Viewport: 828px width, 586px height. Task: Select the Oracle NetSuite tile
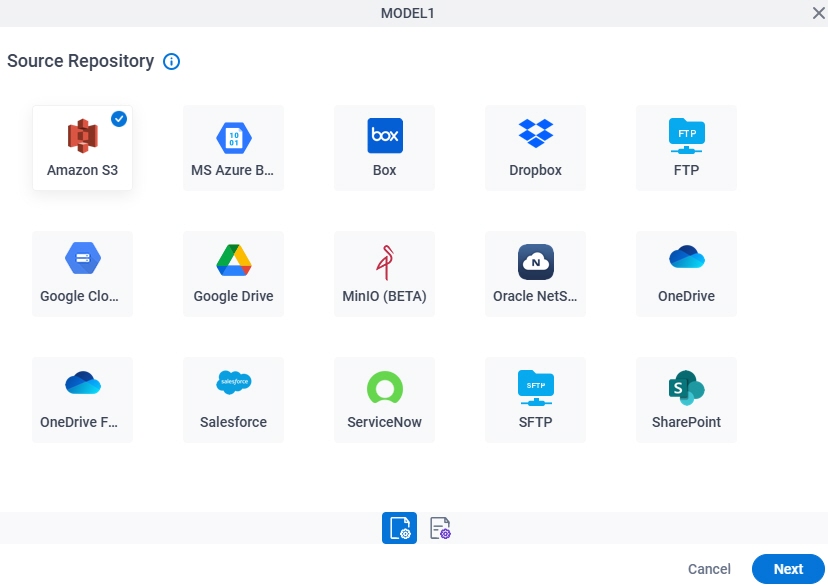point(535,274)
